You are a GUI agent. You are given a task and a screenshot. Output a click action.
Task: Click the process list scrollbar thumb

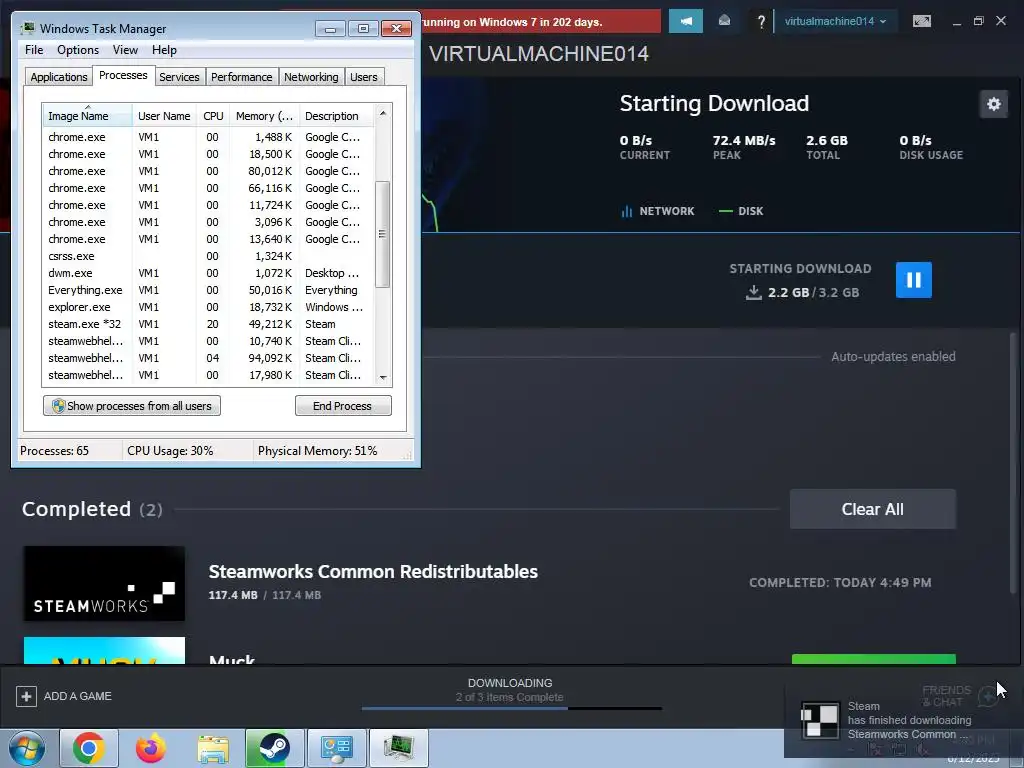(x=383, y=234)
